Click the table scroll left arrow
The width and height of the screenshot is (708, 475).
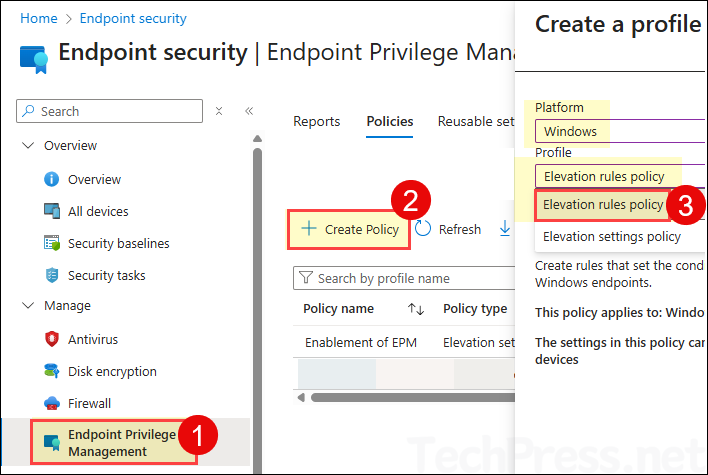point(301,397)
